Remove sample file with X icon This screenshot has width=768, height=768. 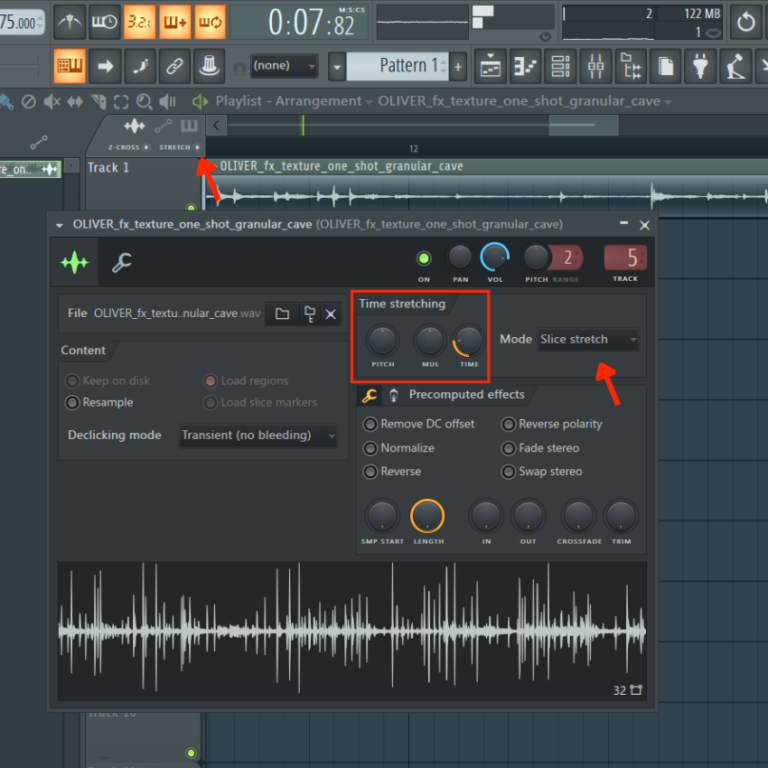click(331, 313)
